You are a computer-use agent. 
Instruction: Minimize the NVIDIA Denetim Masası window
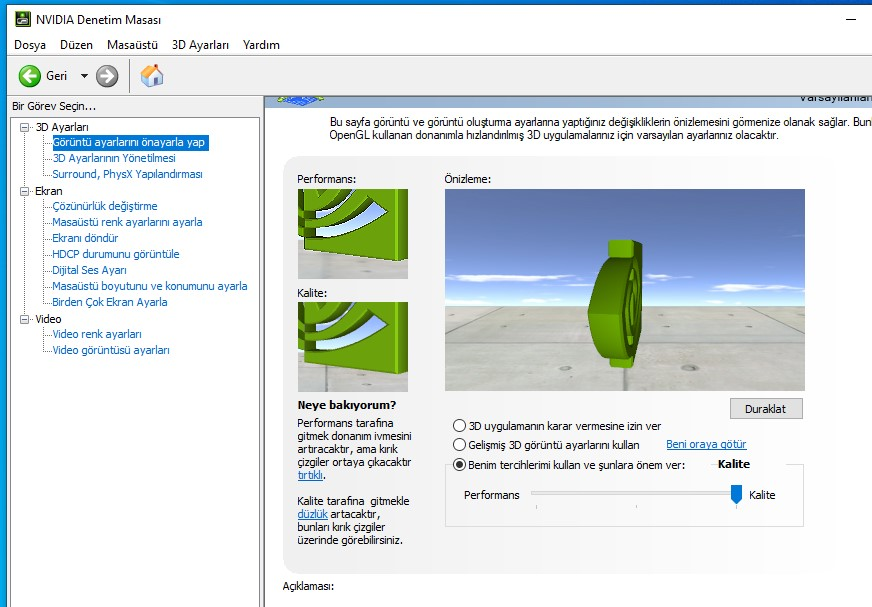tap(850, 19)
